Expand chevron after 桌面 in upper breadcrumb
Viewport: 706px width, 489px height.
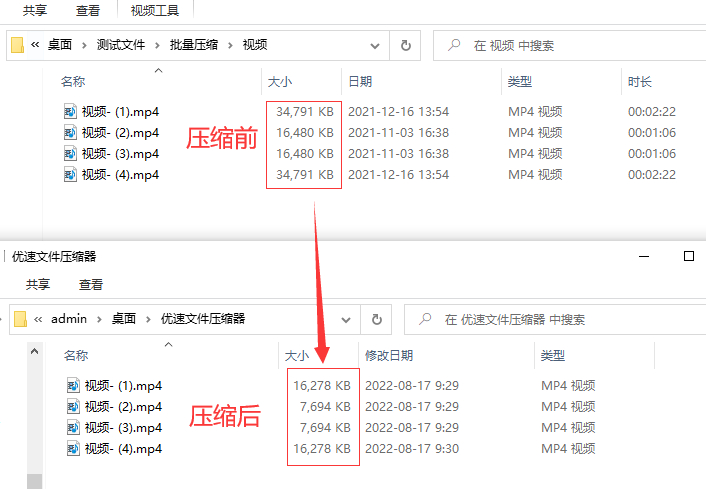[x=84, y=45]
